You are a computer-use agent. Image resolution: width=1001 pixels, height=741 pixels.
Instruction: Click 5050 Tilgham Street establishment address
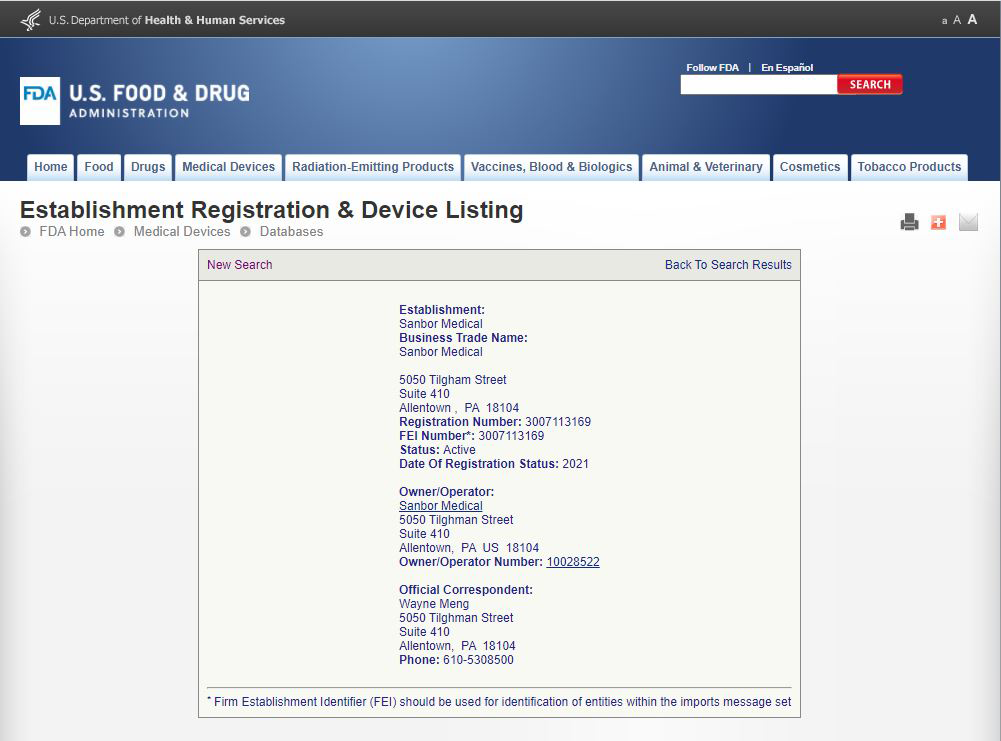click(453, 380)
